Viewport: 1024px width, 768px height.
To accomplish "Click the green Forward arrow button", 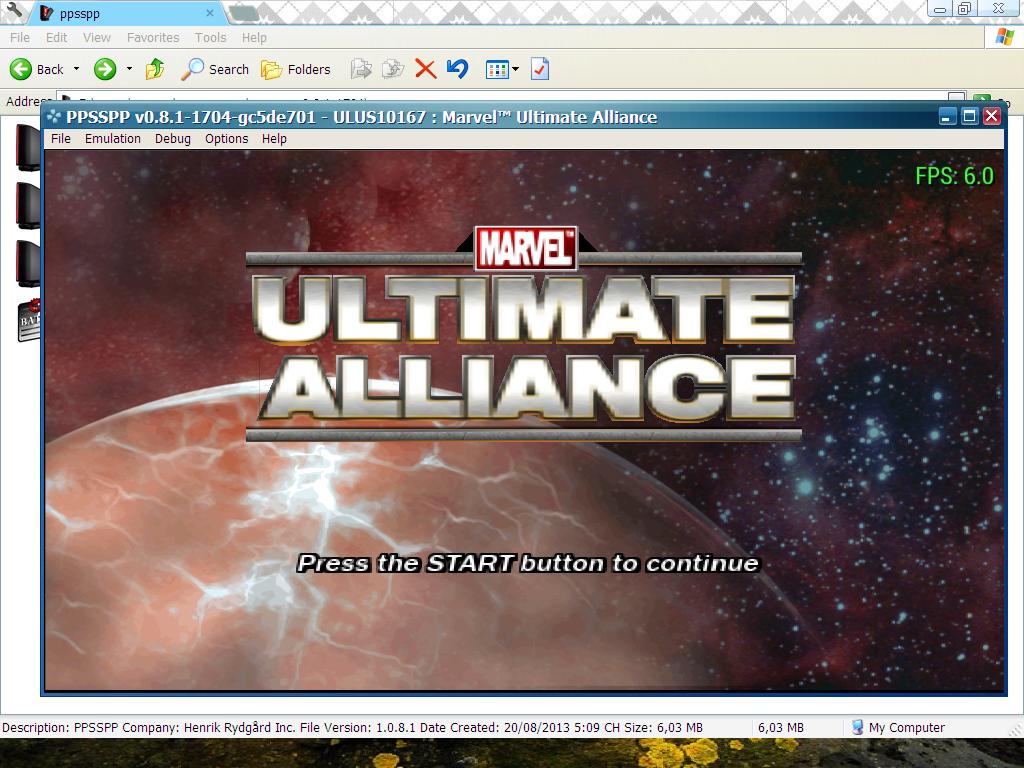I will (105, 69).
